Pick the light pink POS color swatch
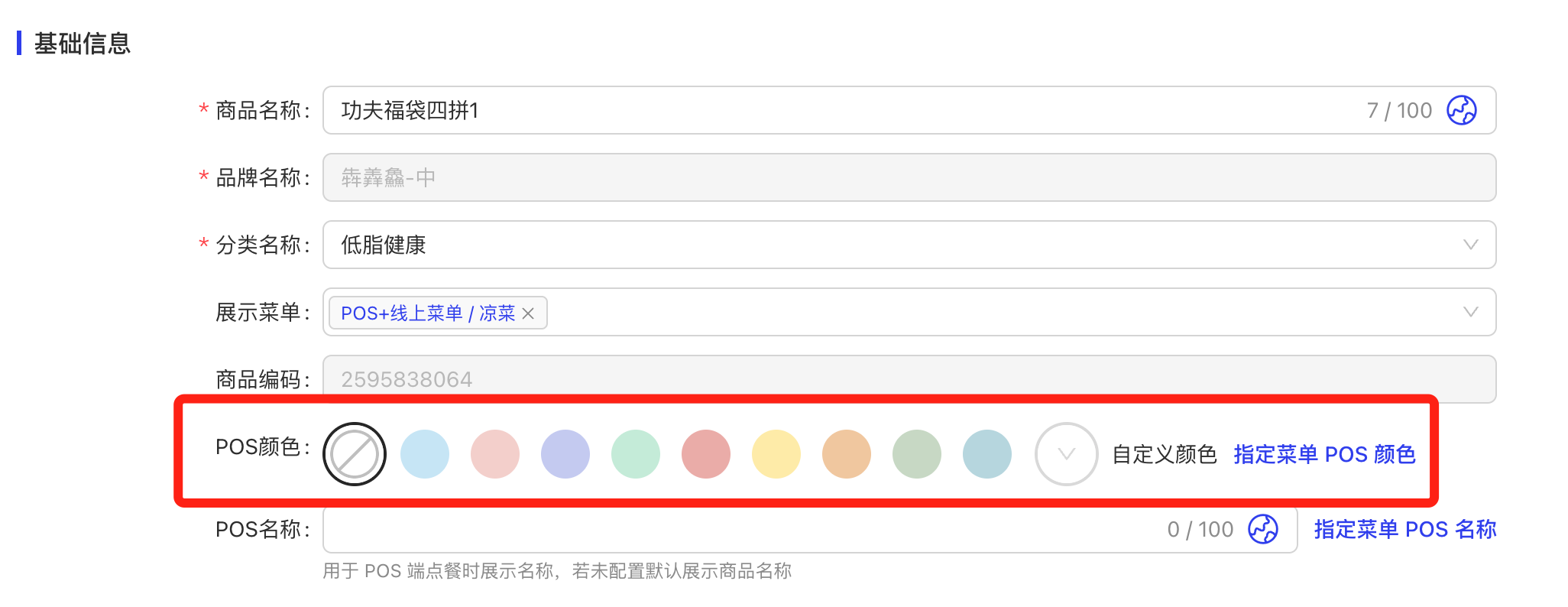Image resolution: width=1568 pixels, height=607 pixels. (x=495, y=454)
